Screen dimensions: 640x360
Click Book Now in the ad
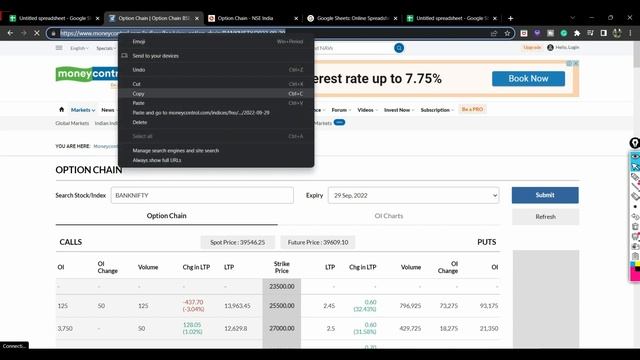pos(528,79)
